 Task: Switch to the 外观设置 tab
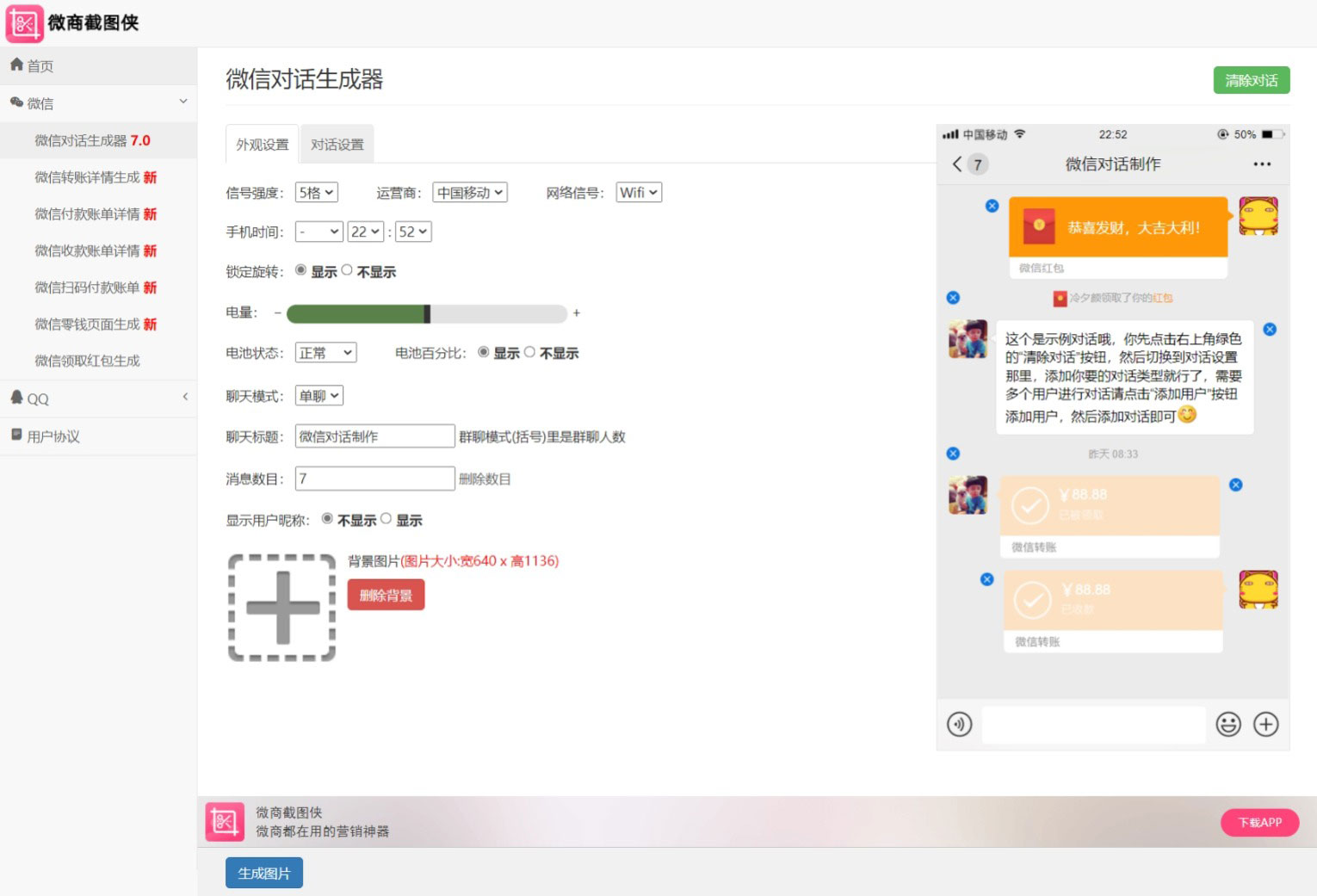pyautogui.click(x=263, y=145)
